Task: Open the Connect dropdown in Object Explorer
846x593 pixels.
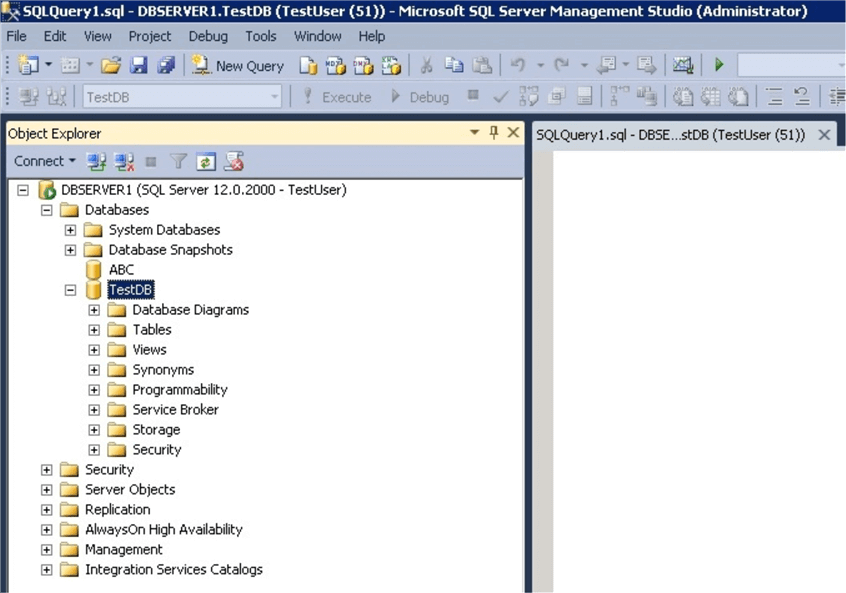Action: 45,161
